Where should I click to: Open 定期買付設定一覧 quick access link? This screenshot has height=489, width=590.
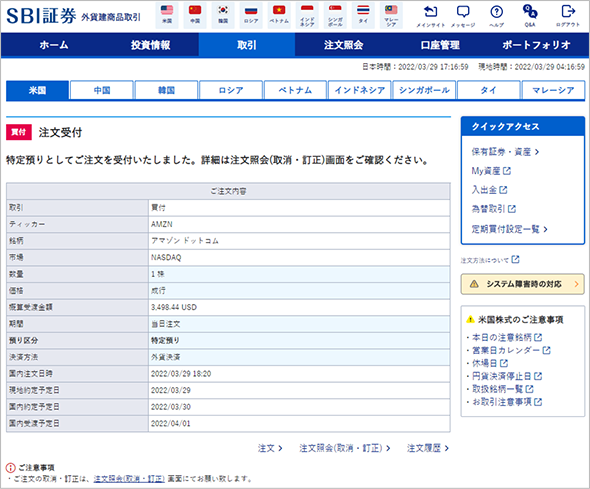pyautogui.click(x=509, y=229)
